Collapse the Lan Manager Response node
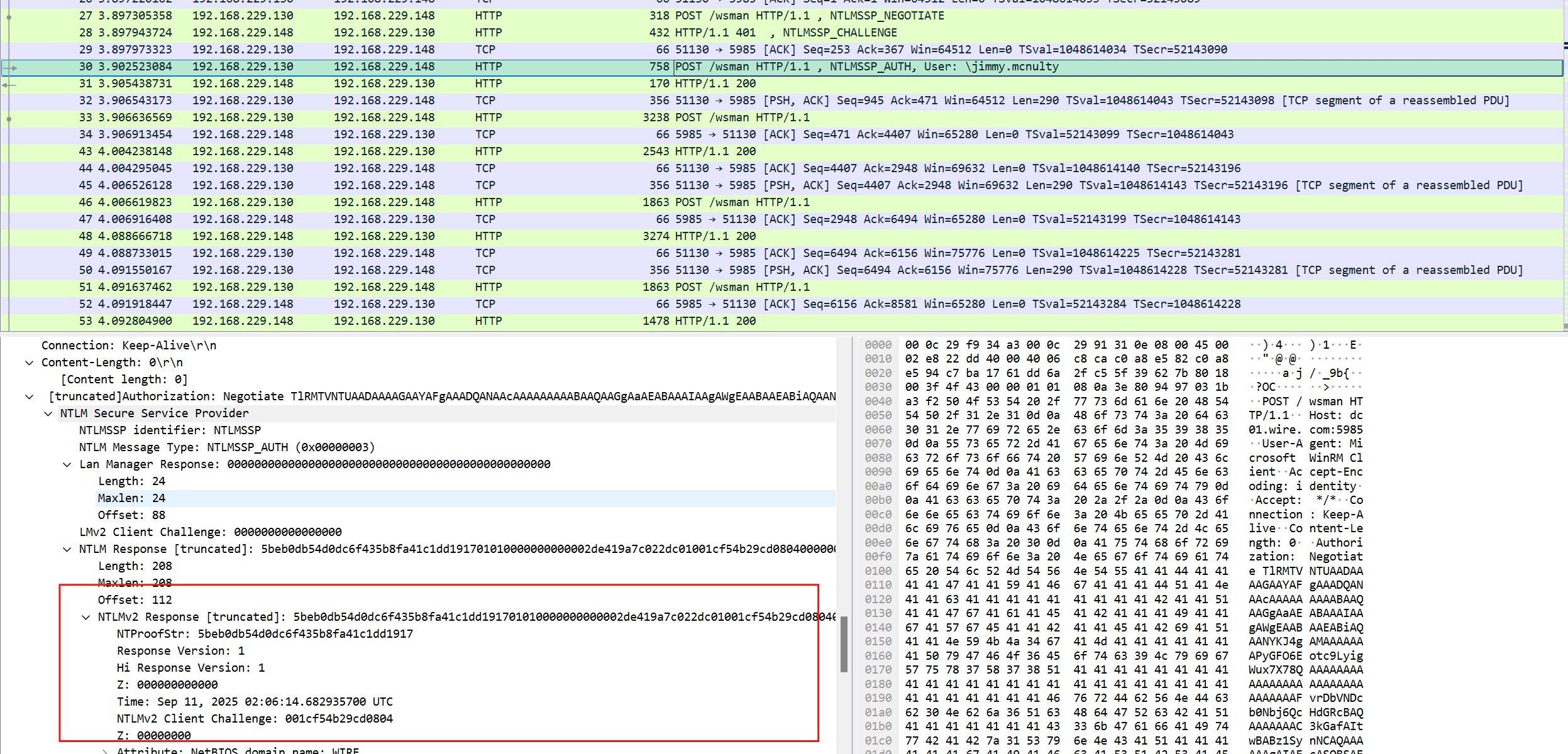The image size is (1568, 754). (67, 464)
